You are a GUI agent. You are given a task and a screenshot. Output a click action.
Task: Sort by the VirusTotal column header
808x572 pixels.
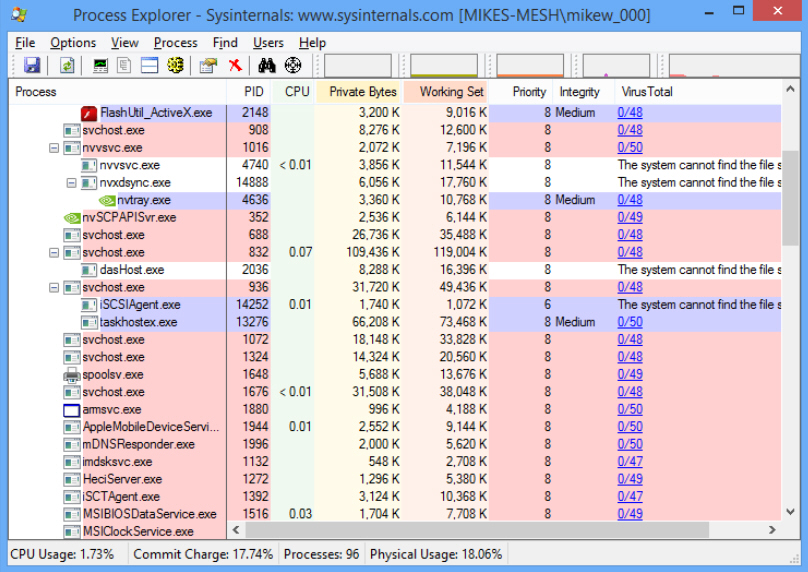pos(698,92)
